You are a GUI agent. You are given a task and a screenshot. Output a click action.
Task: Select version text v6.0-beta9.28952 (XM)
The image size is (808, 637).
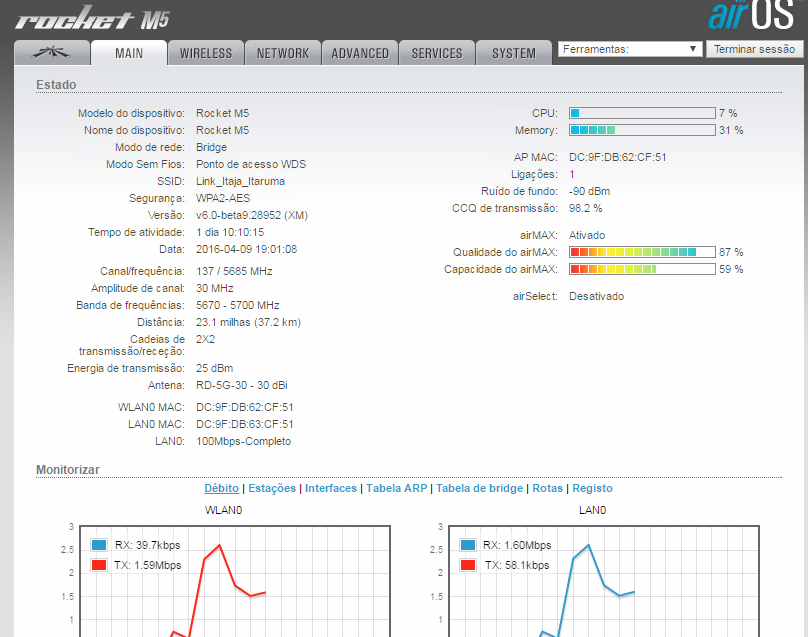(251, 215)
